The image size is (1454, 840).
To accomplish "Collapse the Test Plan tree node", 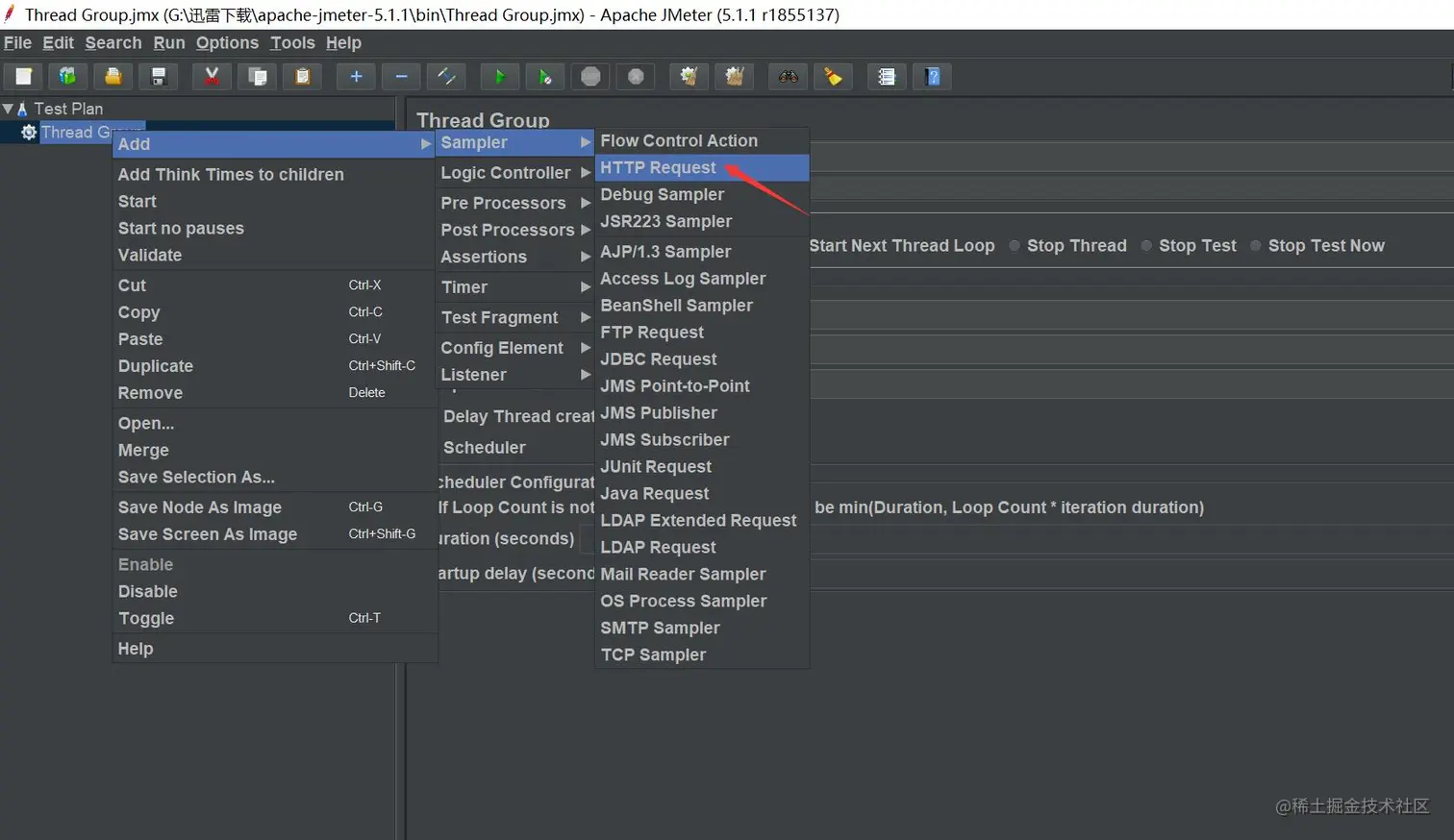I will click(8, 109).
